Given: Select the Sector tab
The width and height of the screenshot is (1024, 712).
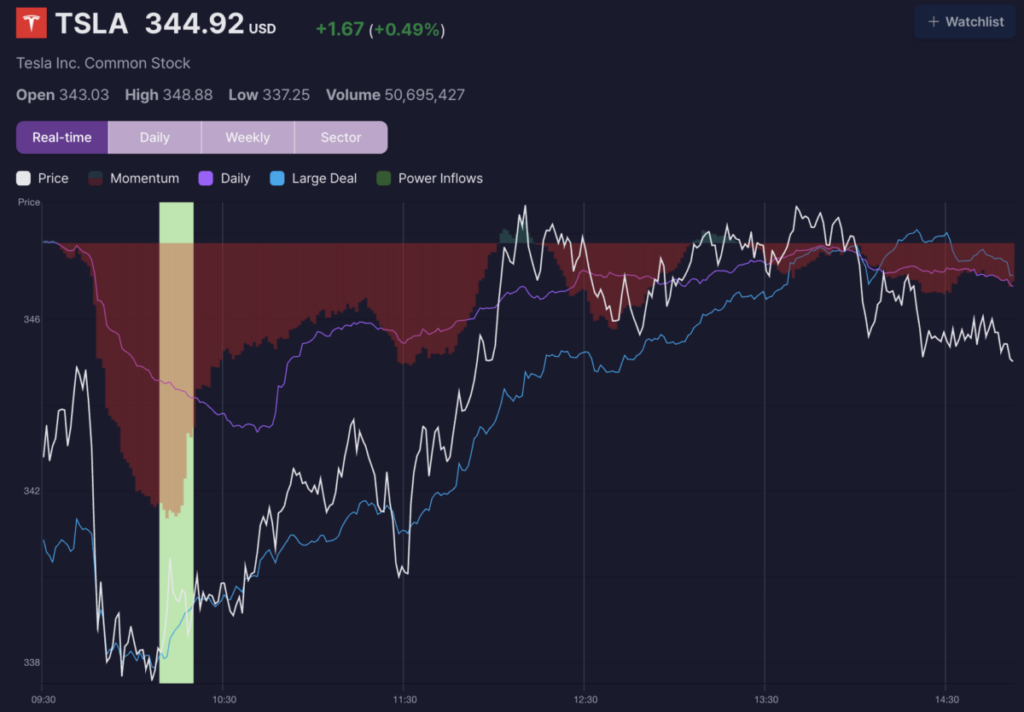Looking at the screenshot, I should 340,137.
